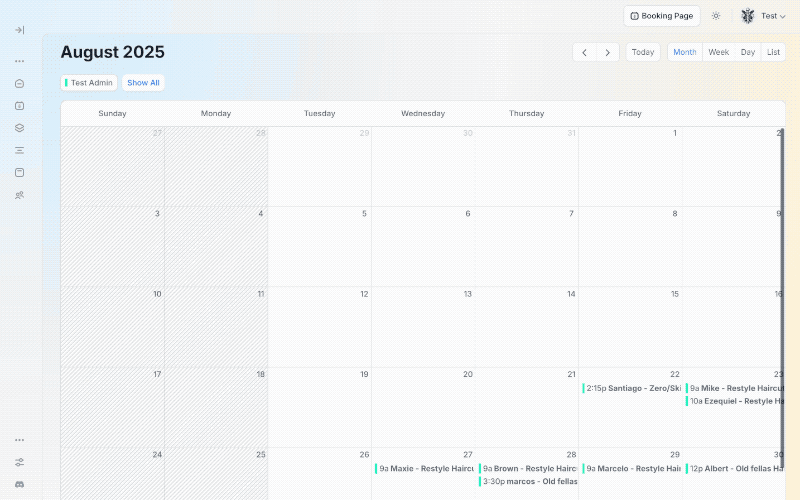Select day number 3
Image resolution: width=800 pixels, height=500 pixels.
coord(157,213)
